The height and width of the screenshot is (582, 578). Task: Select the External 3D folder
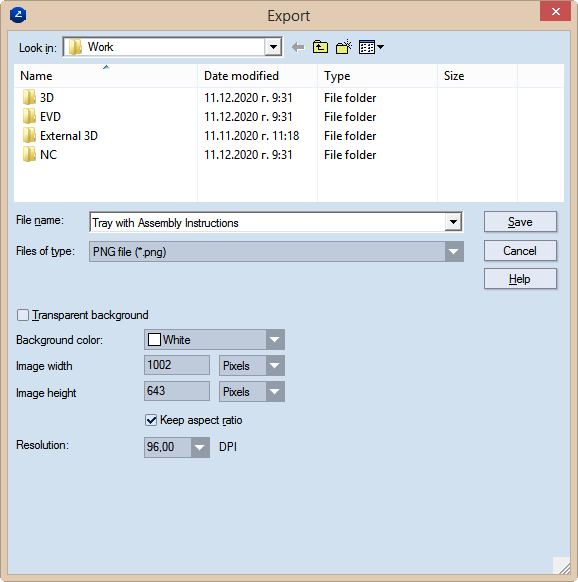(60, 135)
